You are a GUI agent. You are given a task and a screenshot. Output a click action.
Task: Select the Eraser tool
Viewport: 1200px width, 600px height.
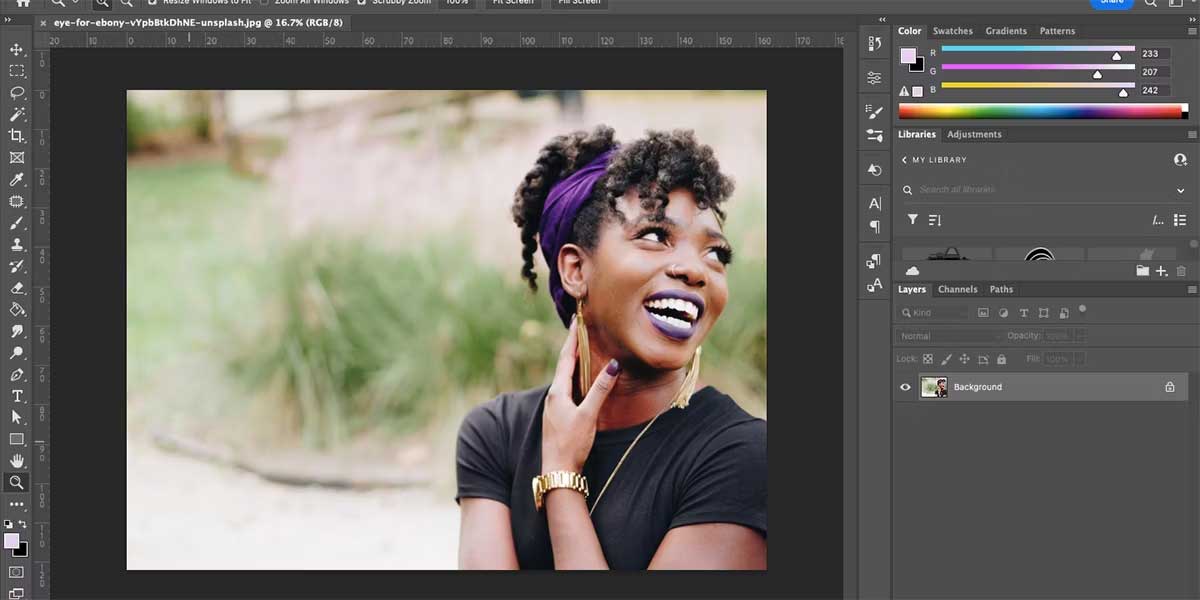click(16, 287)
